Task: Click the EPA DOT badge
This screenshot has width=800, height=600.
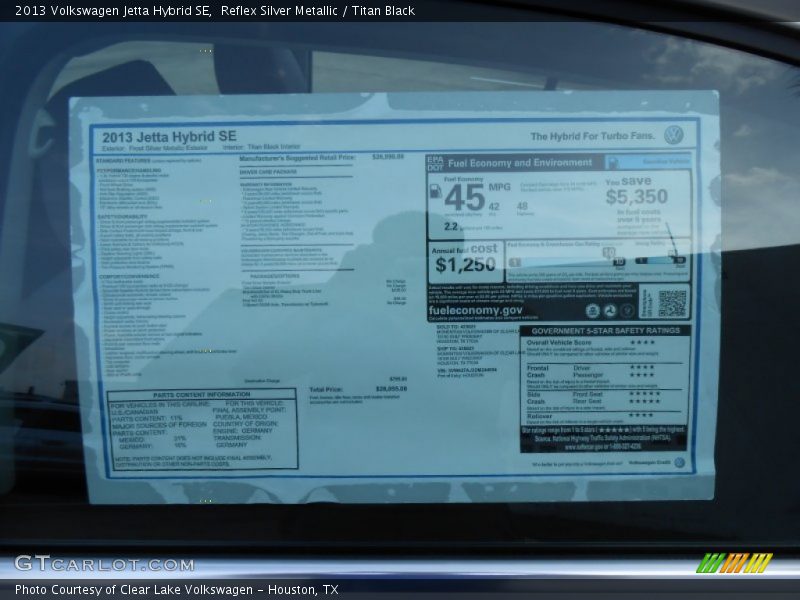Action: pos(435,163)
